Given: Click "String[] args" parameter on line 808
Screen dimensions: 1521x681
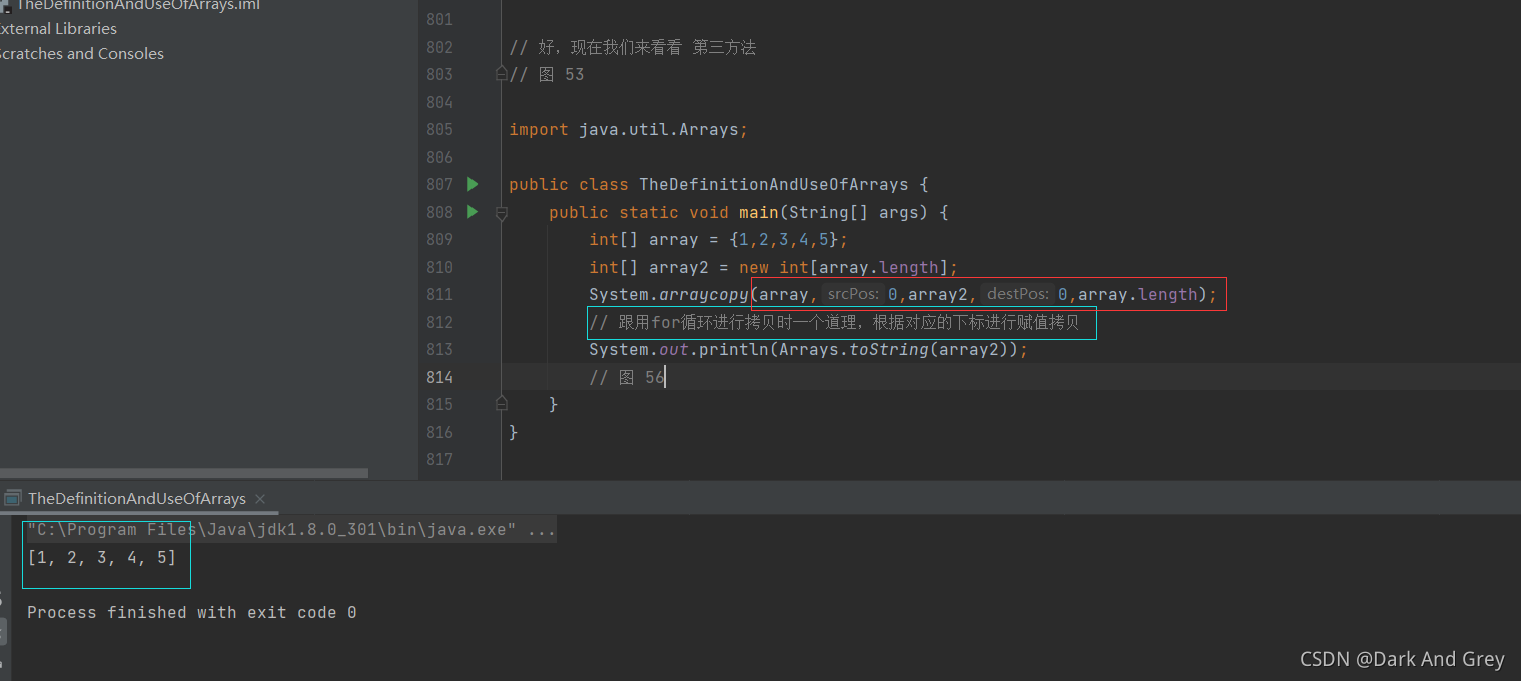Looking at the screenshot, I should pyautogui.click(x=854, y=212).
